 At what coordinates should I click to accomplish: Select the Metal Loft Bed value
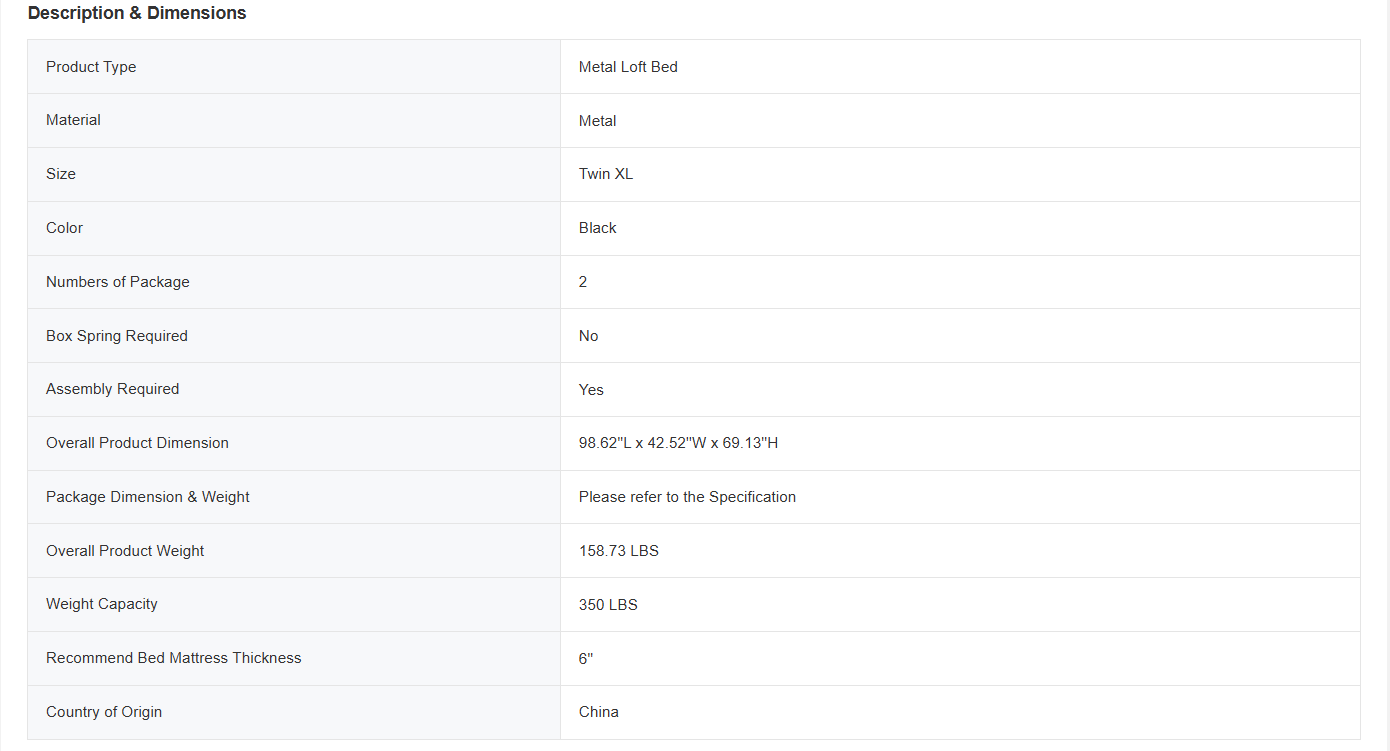pyautogui.click(x=628, y=67)
